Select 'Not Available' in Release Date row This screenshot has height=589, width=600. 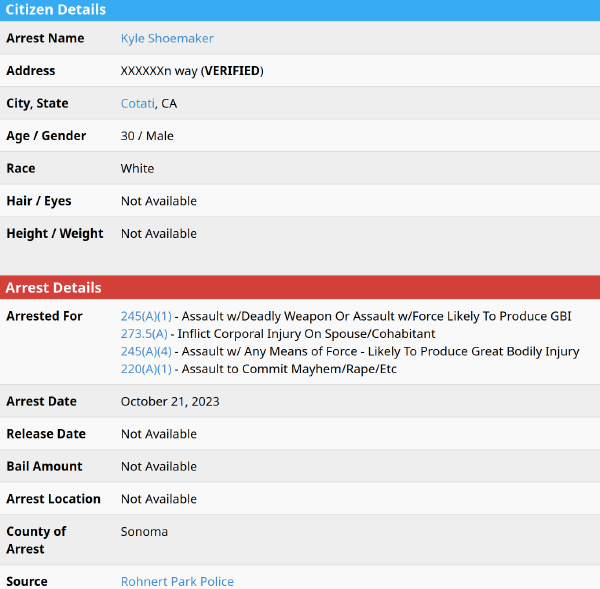159,434
